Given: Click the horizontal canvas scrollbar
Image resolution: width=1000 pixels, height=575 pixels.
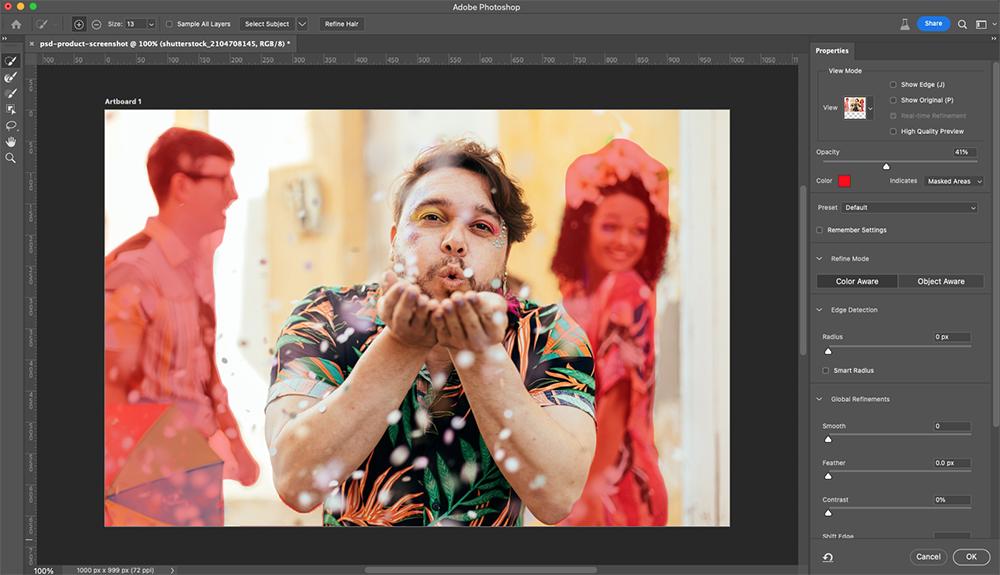Looking at the screenshot, I should [481, 570].
